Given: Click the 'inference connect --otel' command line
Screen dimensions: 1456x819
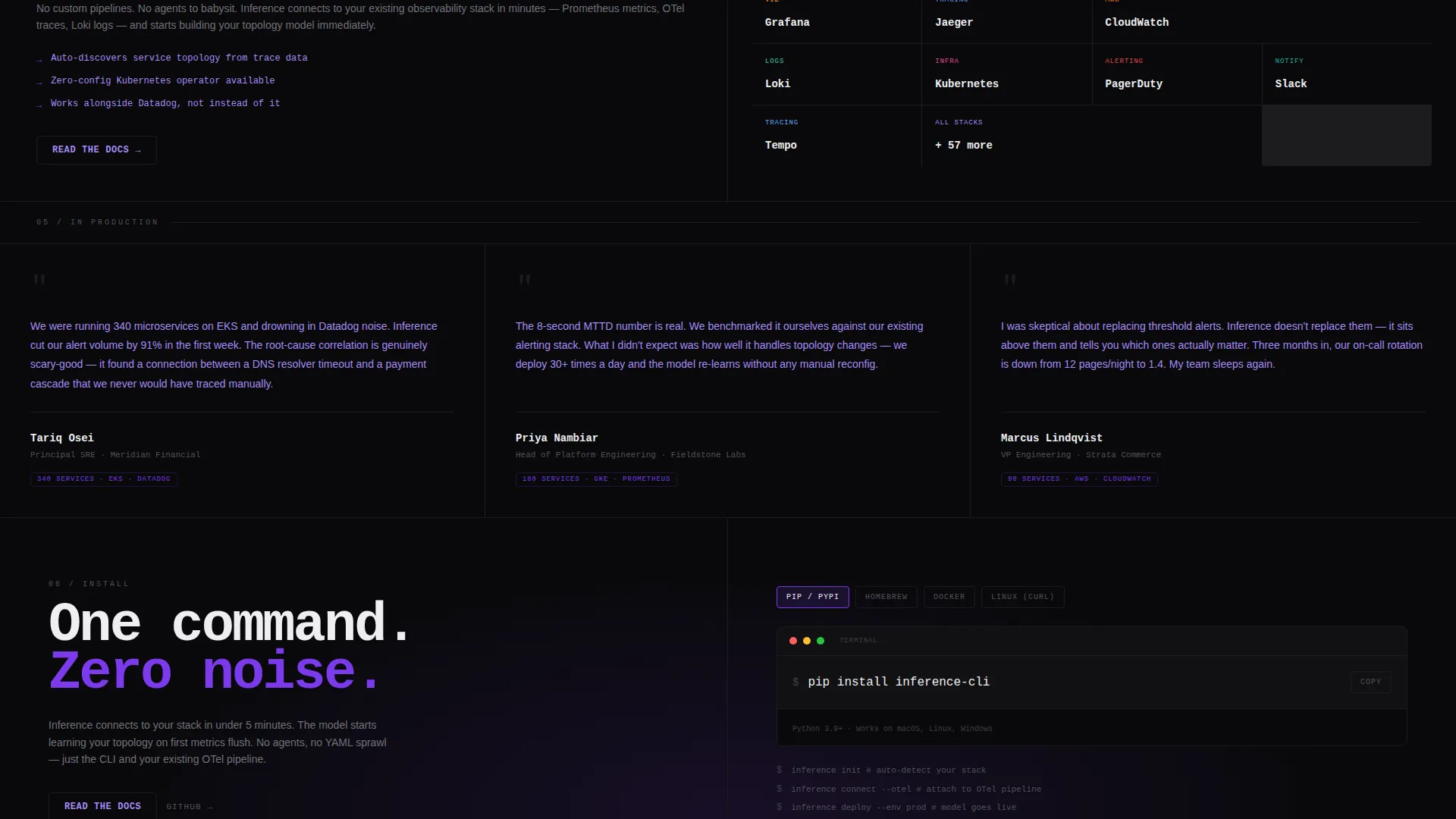Looking at the screenshot, I should tap(916, 789).
